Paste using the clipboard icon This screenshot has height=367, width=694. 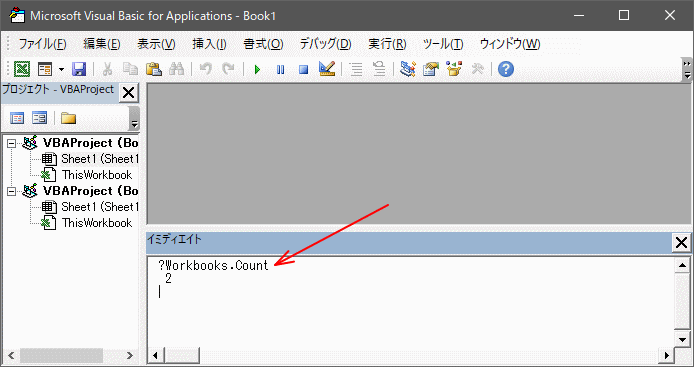153,69
